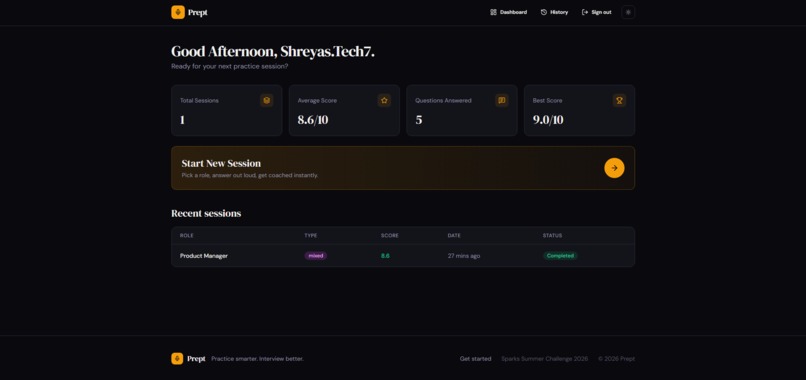Click the 8.6 score in table

385,256
